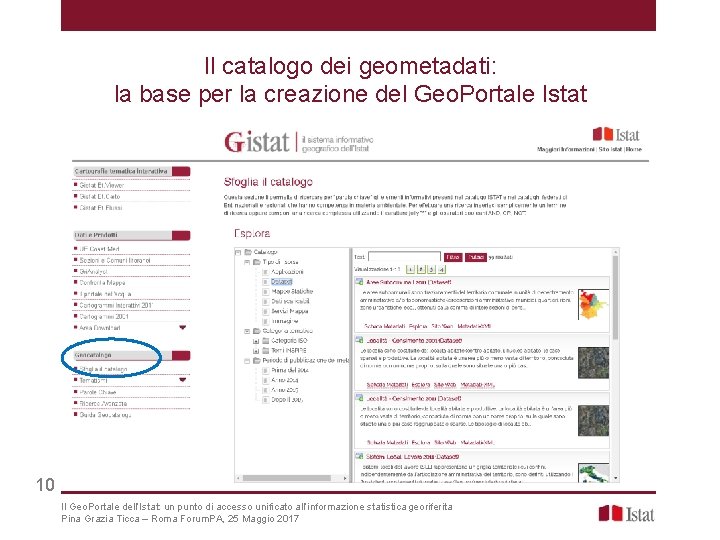Open Gistat Bt.Flussi menu entry
Image resolution: width=720 pixels, height=540 pixels.
point(101,208)
